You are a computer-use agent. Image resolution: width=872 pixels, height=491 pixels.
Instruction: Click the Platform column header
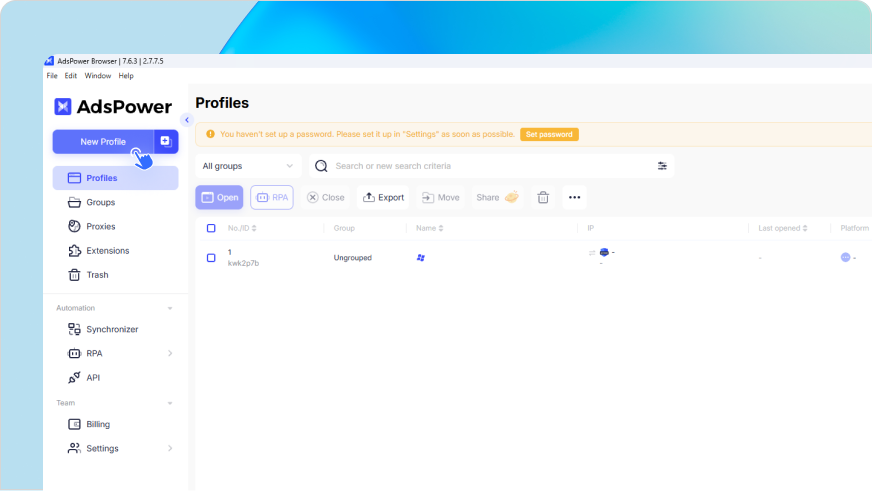[x=854, y=228]
